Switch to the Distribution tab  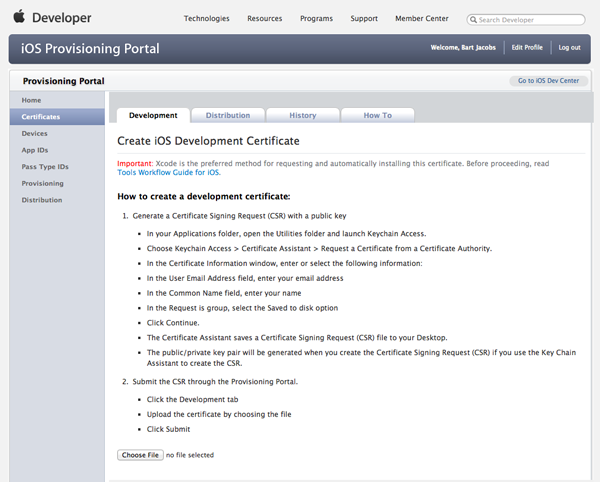point(228,115)
